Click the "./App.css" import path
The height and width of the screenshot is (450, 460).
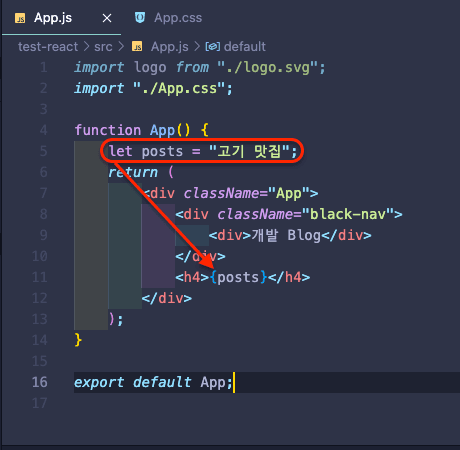coord(179,89)
